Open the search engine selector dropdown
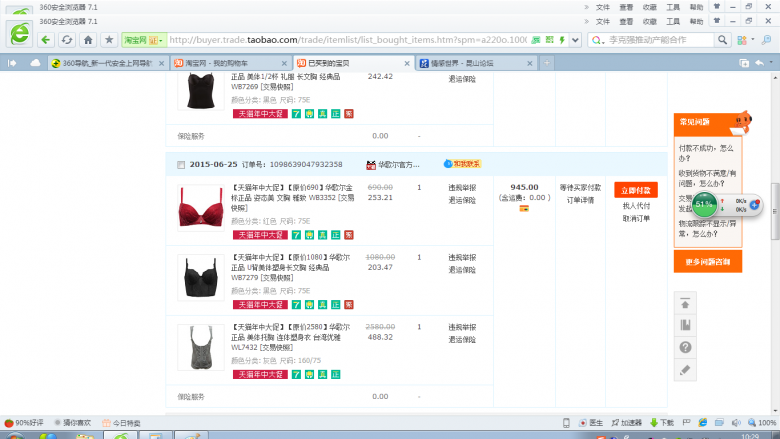The height and width of the screenshot is (439, 780). [x=597, y=40]
